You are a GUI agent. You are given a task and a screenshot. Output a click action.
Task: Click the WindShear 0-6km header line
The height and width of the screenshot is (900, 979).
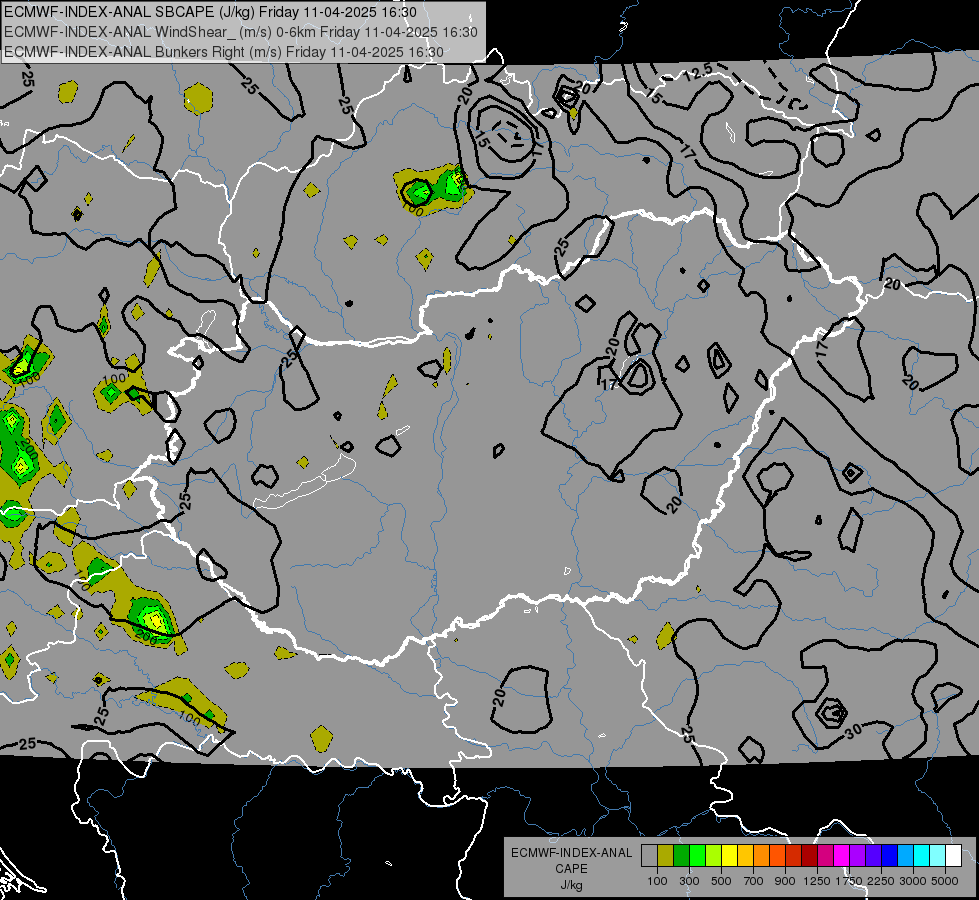point(240,32)
